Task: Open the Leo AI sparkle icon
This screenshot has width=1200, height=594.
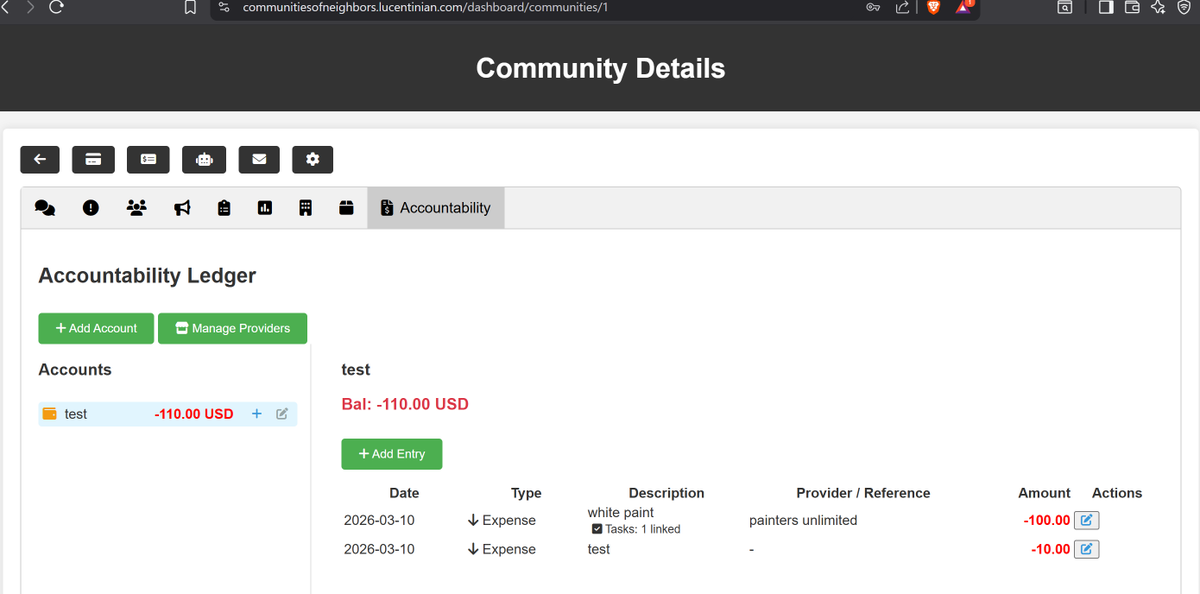Action: [1158, 7]
